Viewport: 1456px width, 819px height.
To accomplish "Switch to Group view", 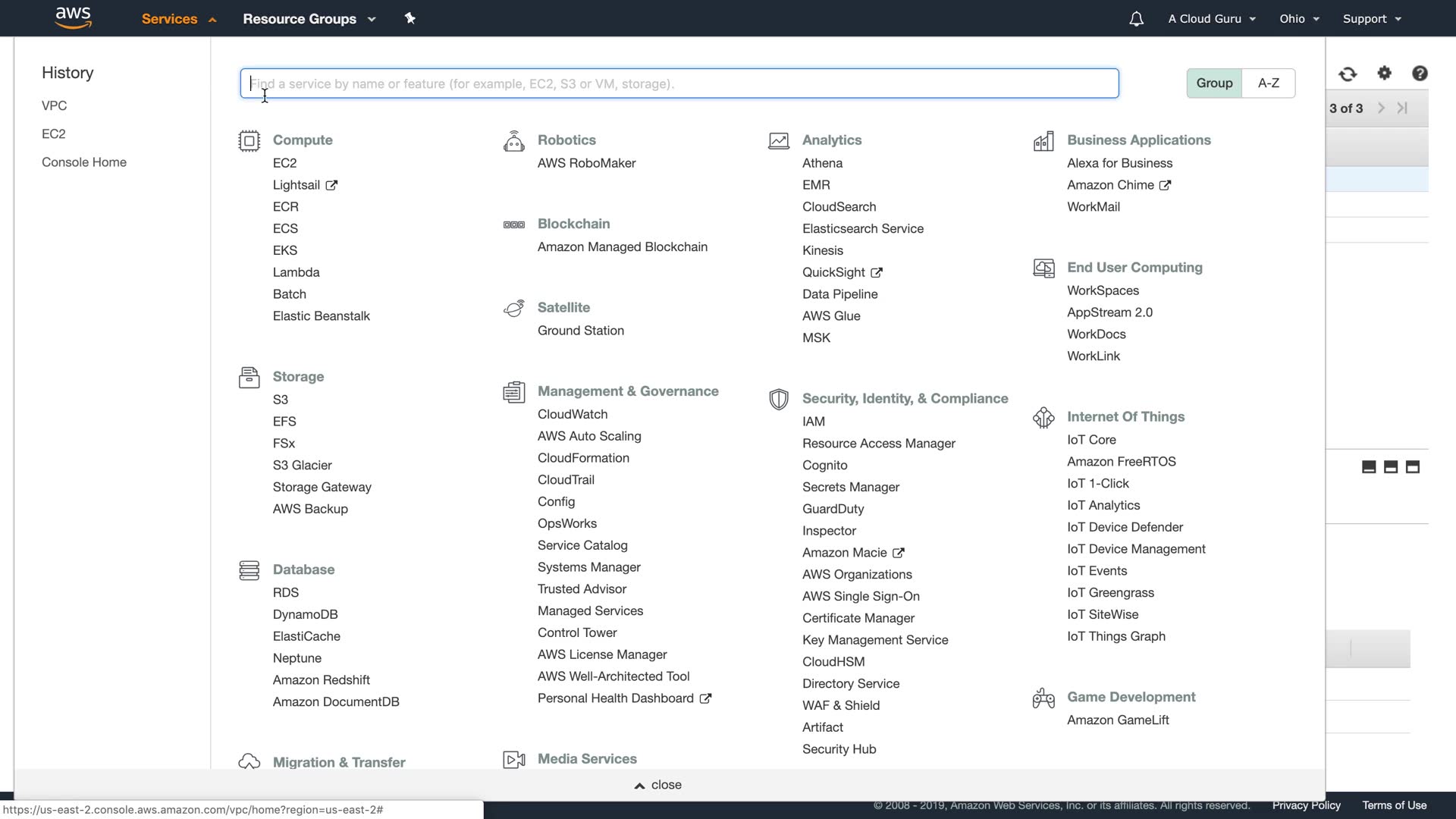I will pyautogui.click(x=1214, y=83).
